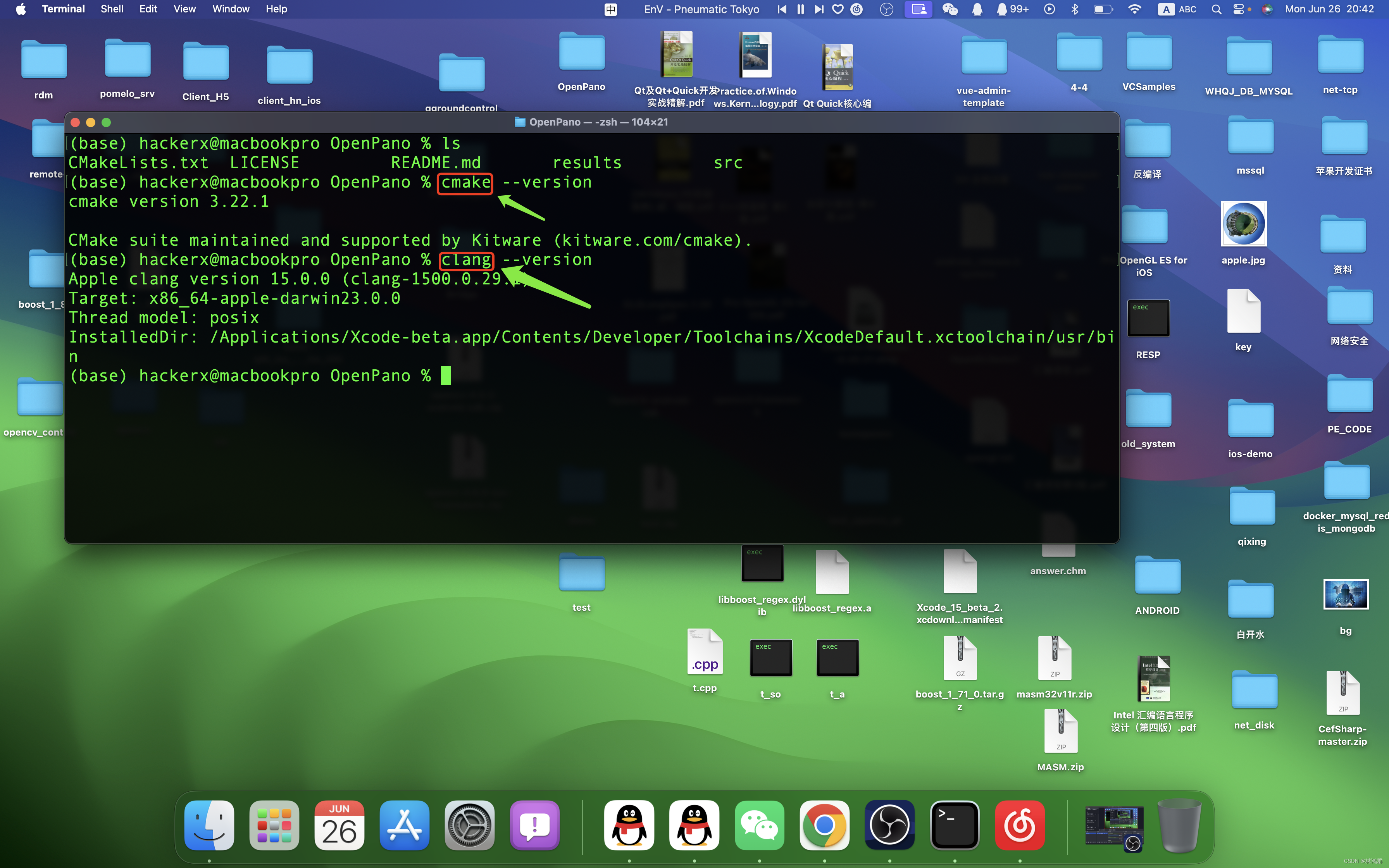Screen dimensions: 1389x868
Task: Select the key document file
Action: (x=1243, y=320)
